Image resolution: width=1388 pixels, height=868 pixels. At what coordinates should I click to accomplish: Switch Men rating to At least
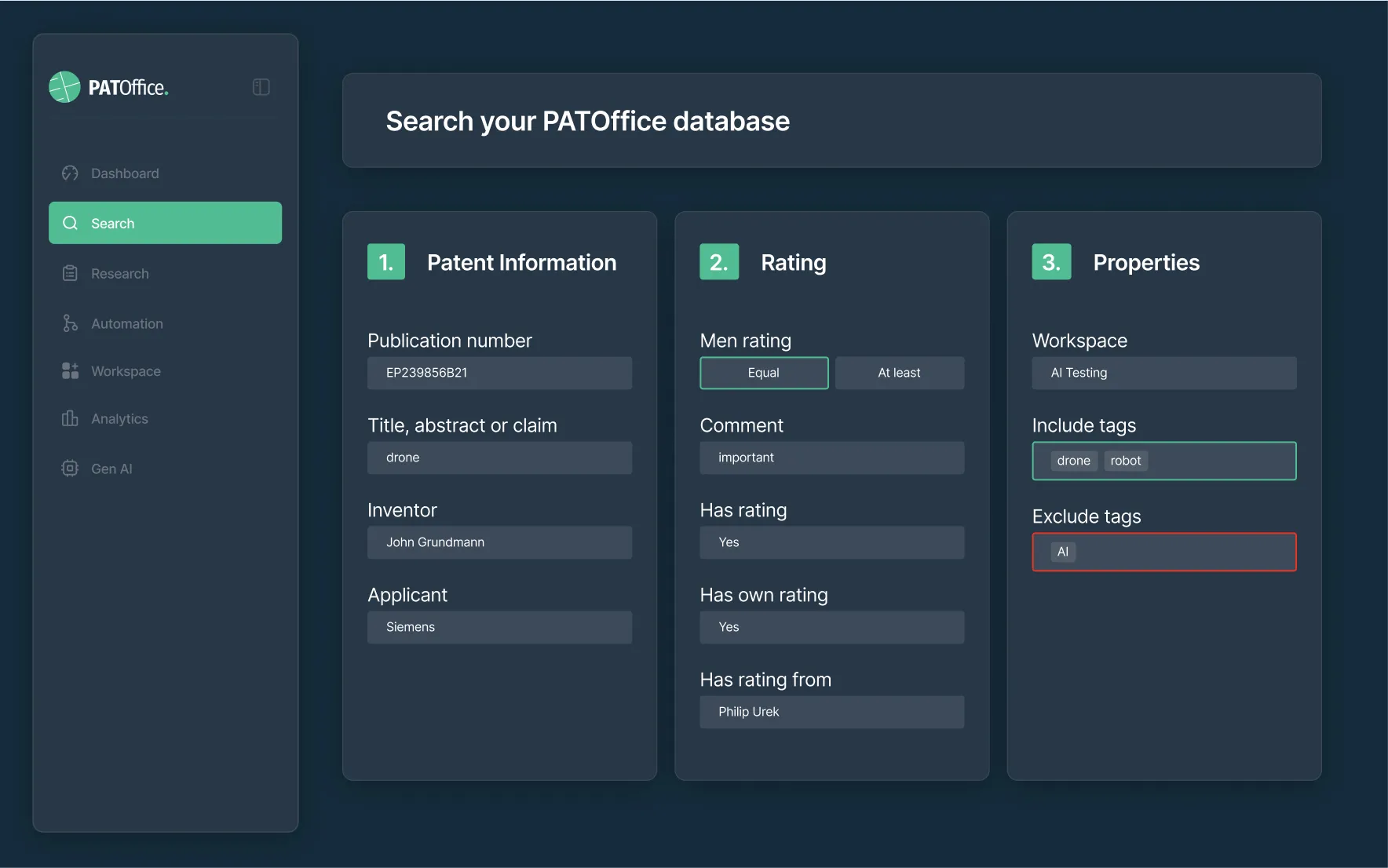[899, 373]
